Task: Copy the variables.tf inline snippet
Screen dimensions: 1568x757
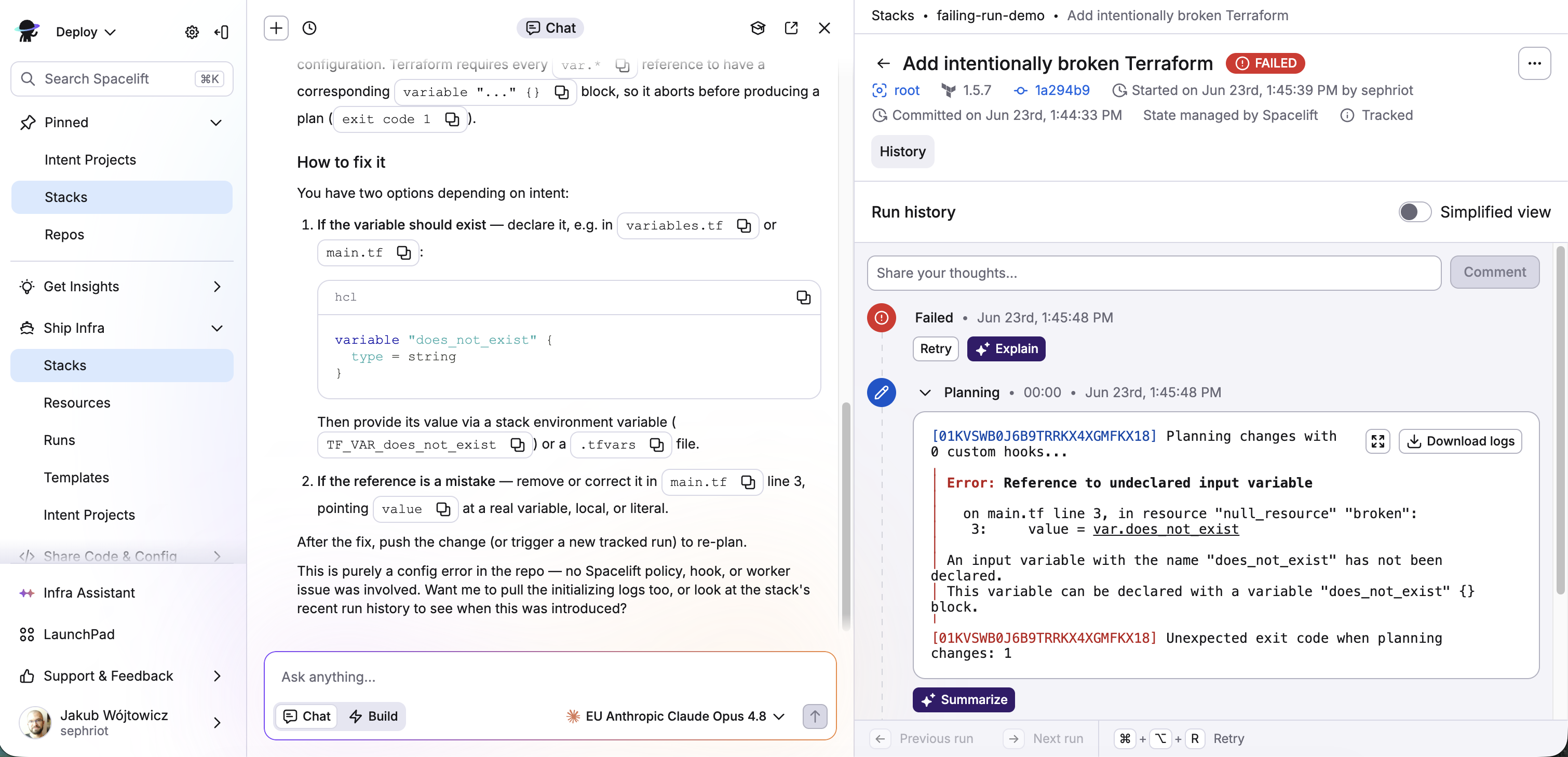Action: 744,226
